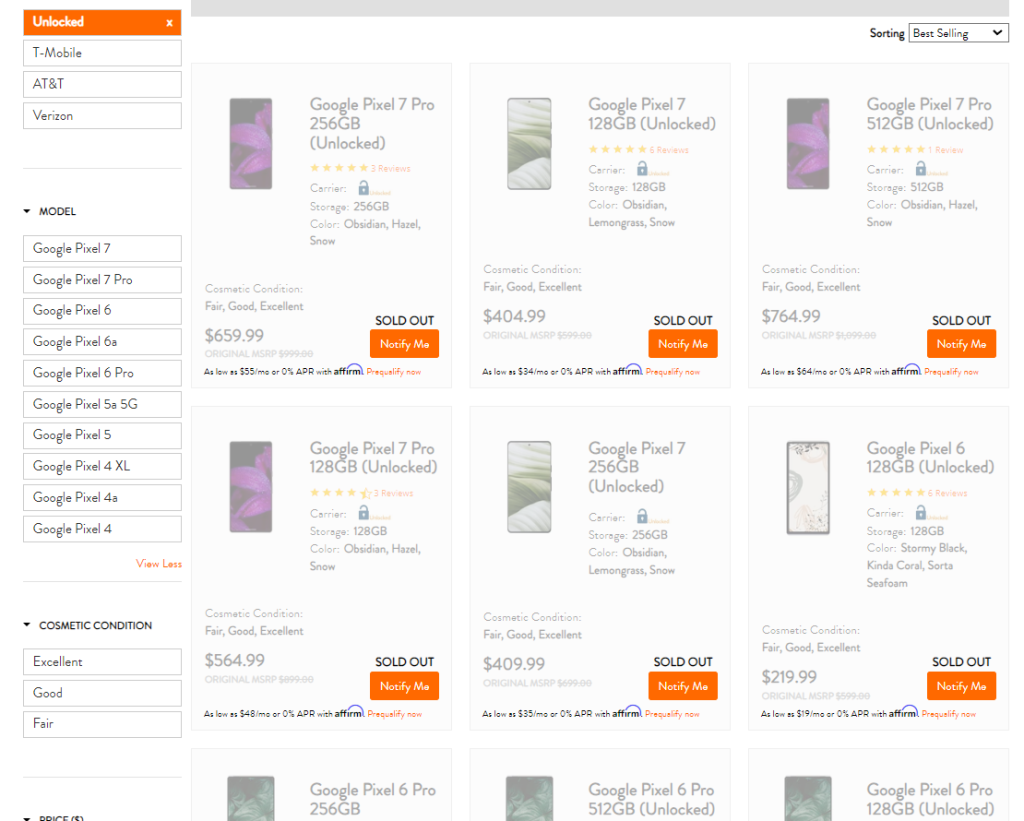Viewport: 1024px width, 821px height.
Task: Expand the PRICE filter section arrow
Action: tap(27, 818)
